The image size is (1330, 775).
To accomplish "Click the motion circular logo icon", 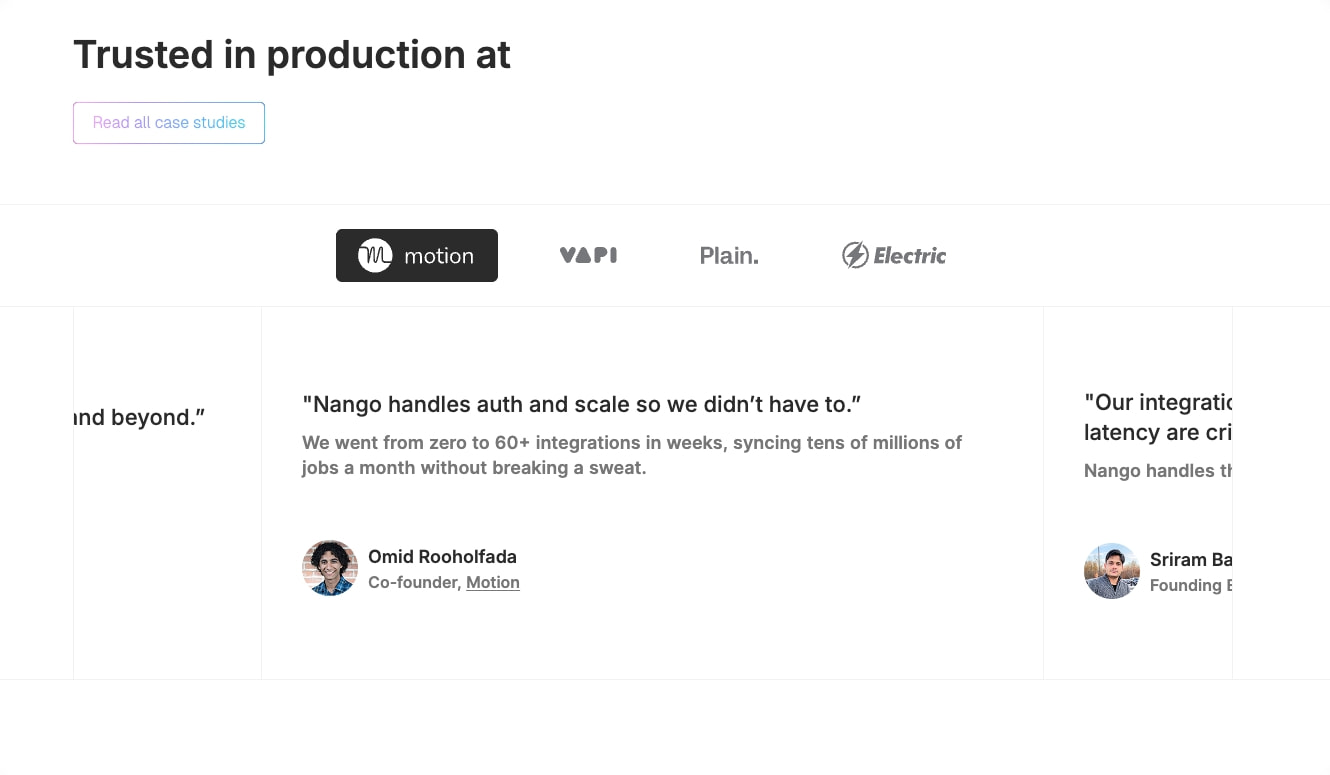I will (x=375, y=256).
